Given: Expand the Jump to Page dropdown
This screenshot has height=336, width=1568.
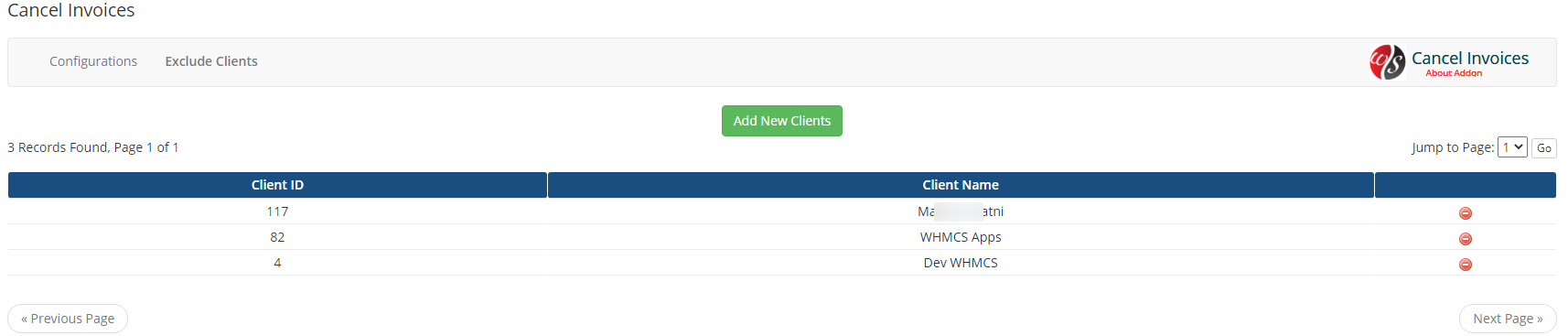Looking at the screenshot, I should click(1512, 147).
